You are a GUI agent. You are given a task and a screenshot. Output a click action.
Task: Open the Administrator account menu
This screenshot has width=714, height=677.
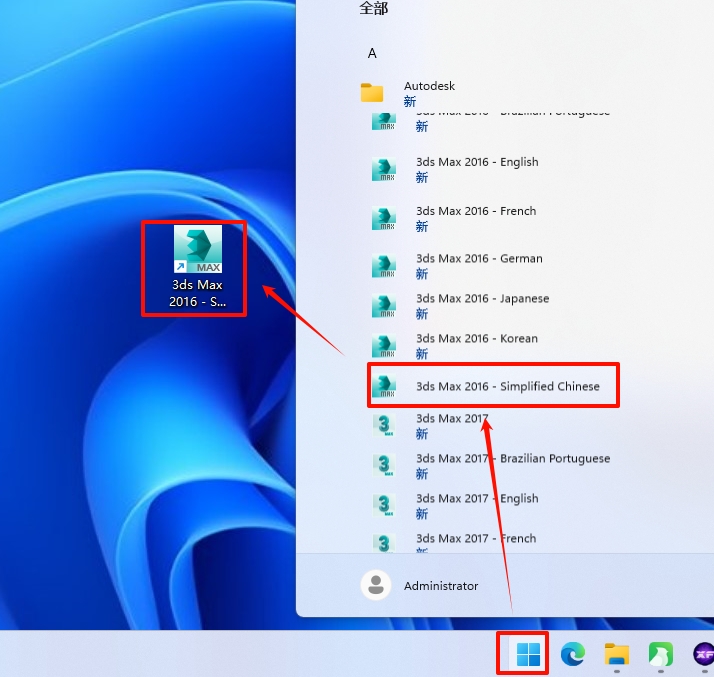[440, 586]
